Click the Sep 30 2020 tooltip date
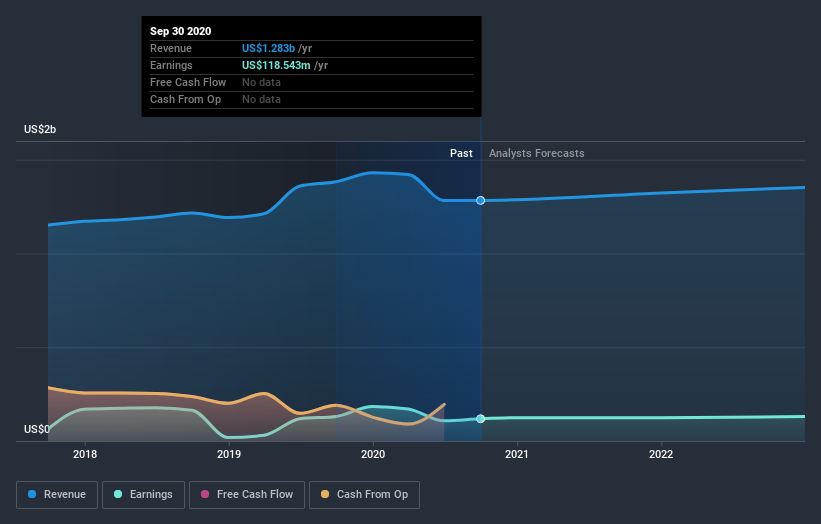This screenshot has width=821, height=524. pos(181,31)
